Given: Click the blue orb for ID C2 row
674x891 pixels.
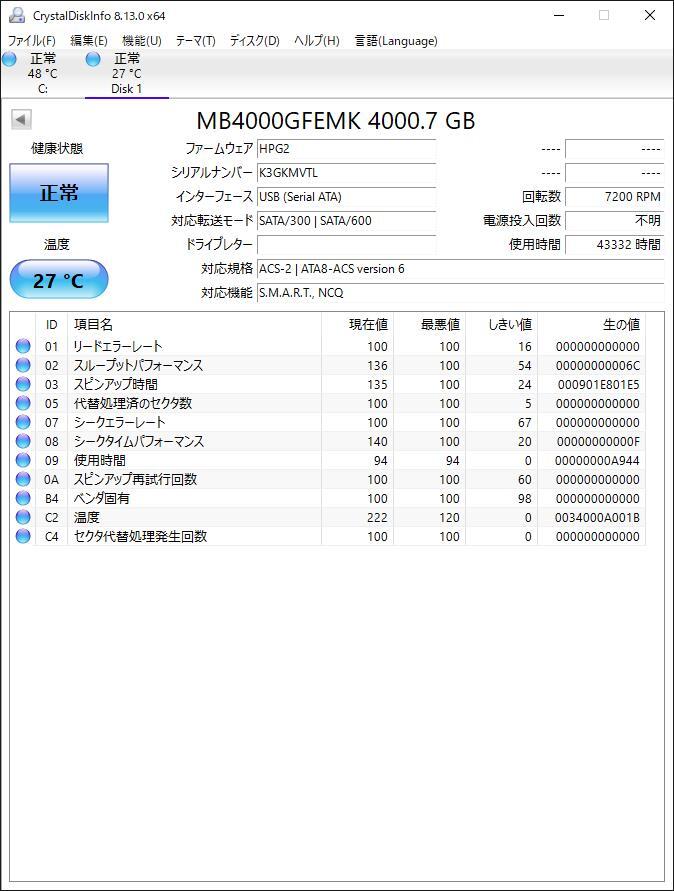Looking at the screenshot, I should tap(23, 517).
